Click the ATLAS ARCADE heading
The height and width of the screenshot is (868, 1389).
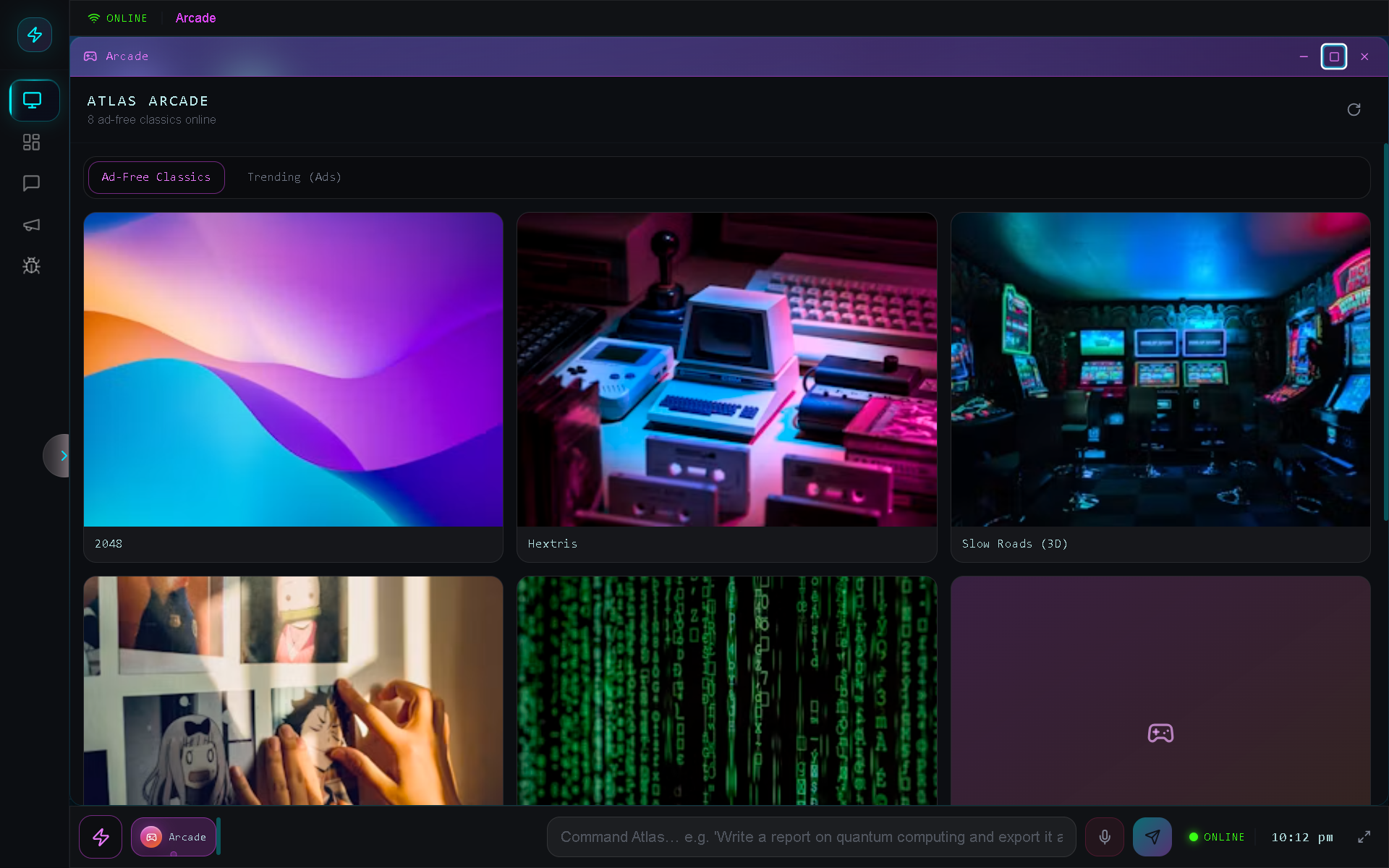[148, 101]
